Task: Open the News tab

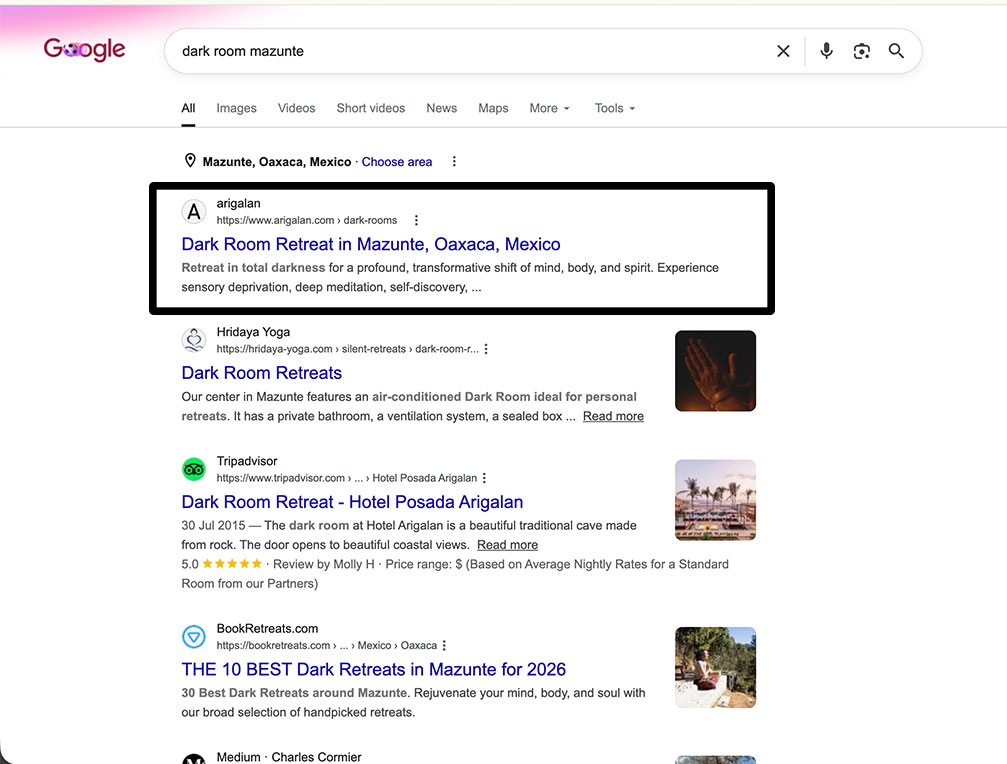Action: [441, 109]
